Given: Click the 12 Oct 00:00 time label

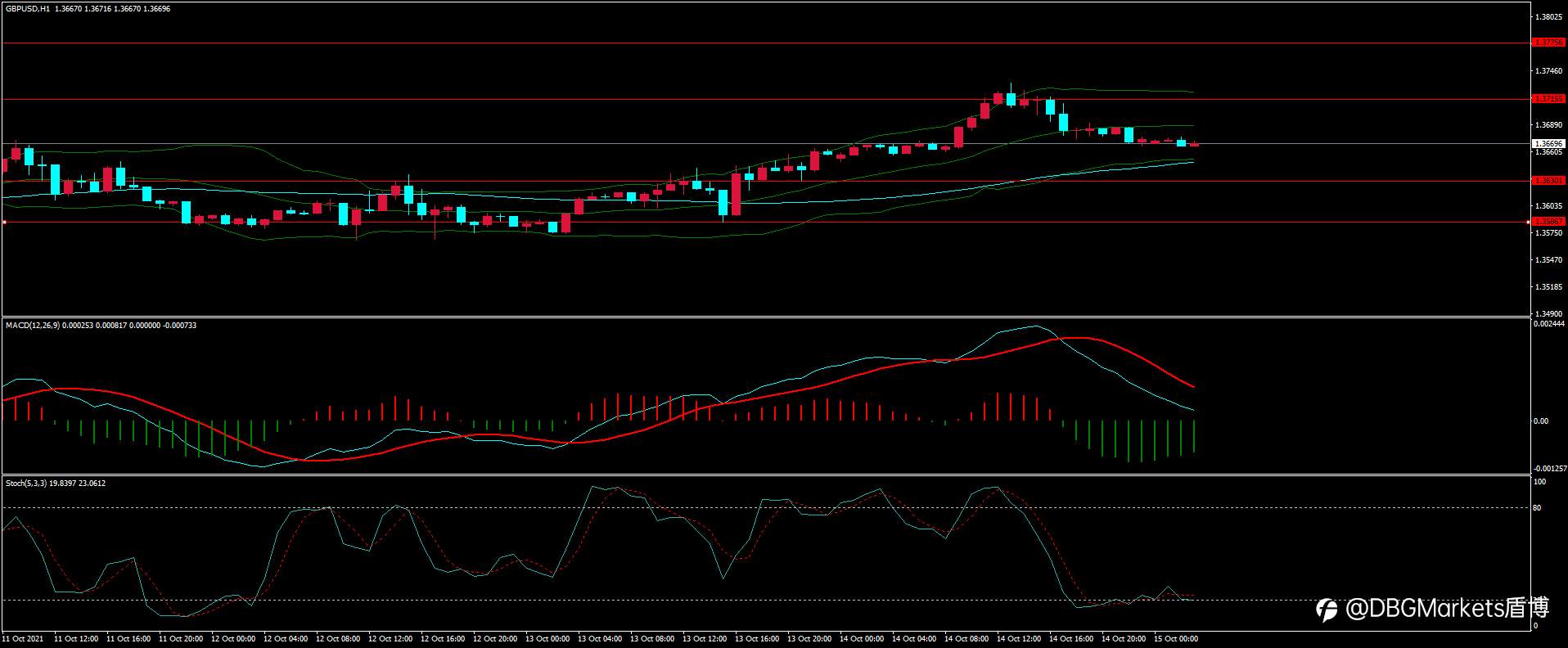Looking at the screenshot, I should tap(233, 638).
